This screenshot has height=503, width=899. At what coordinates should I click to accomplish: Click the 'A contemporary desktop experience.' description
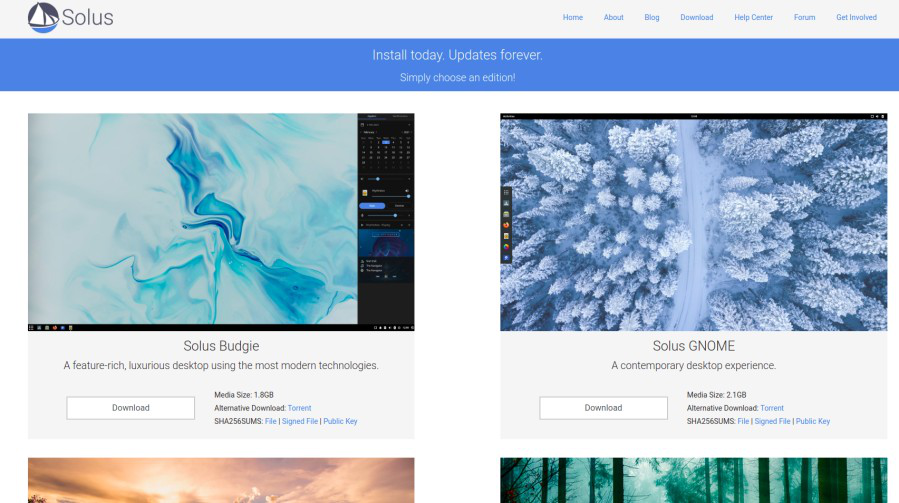(x=694, y=365)
